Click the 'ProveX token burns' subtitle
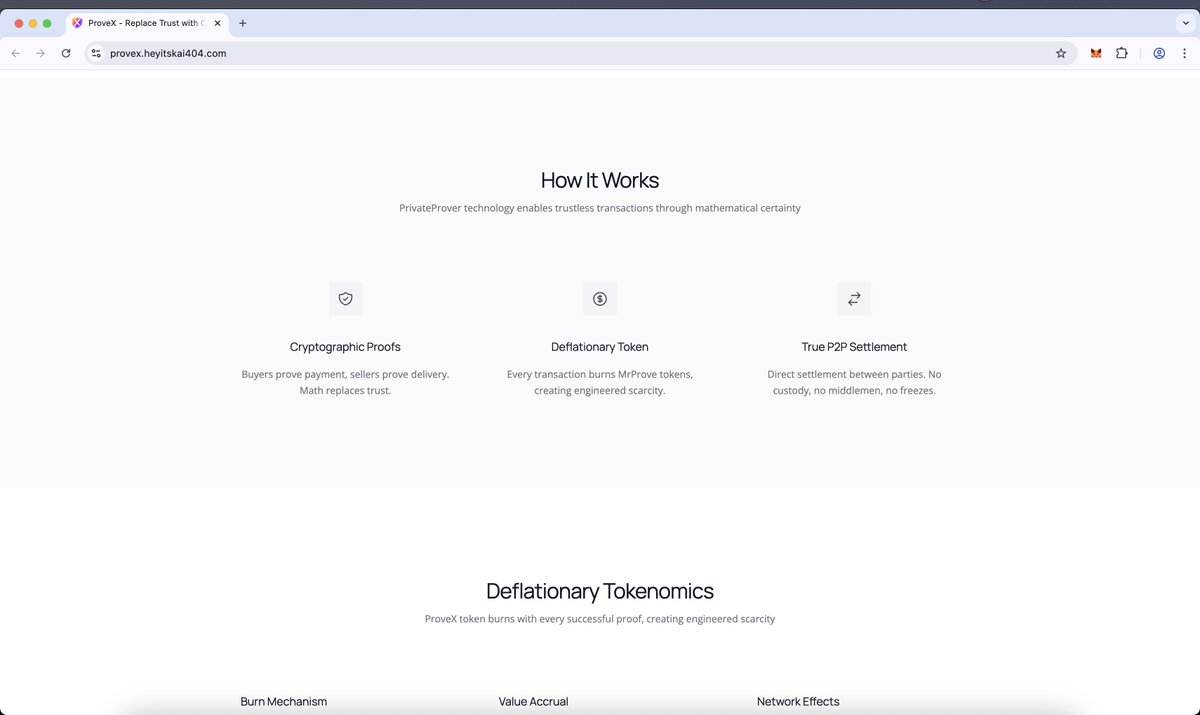Viewport: 1200px width, 715px height. point(600,619)
